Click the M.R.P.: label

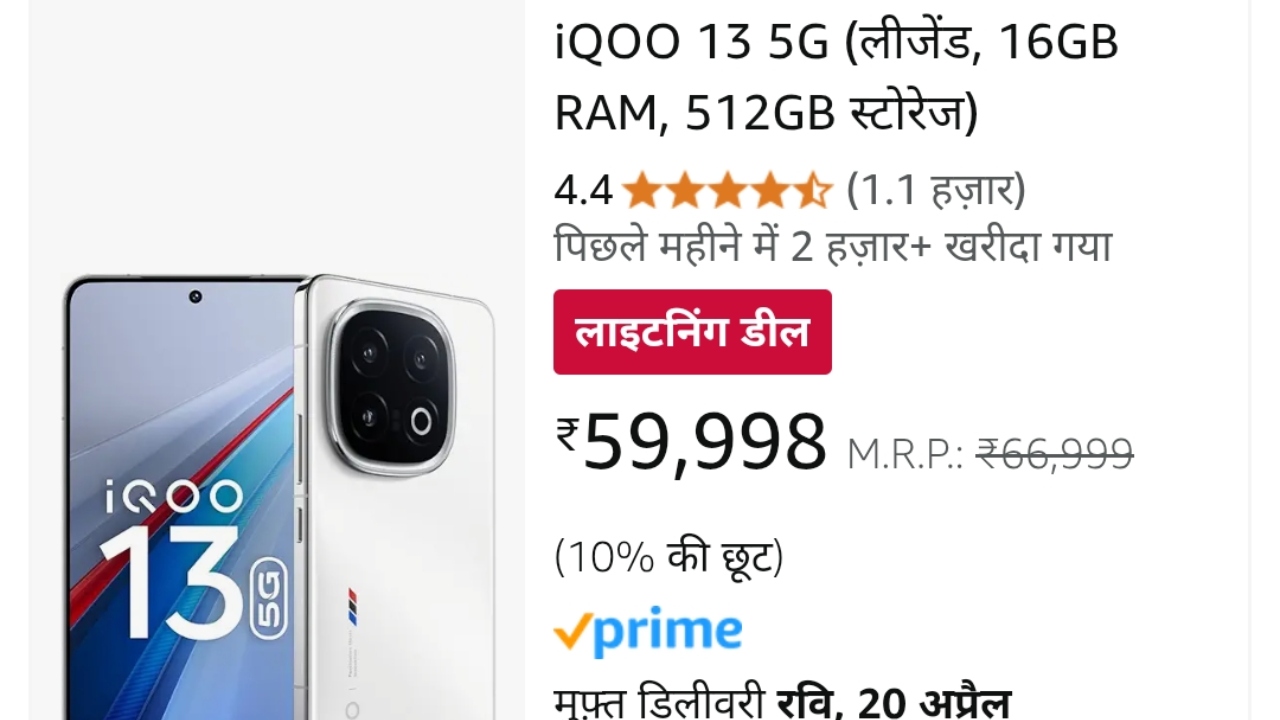point(906,455)
